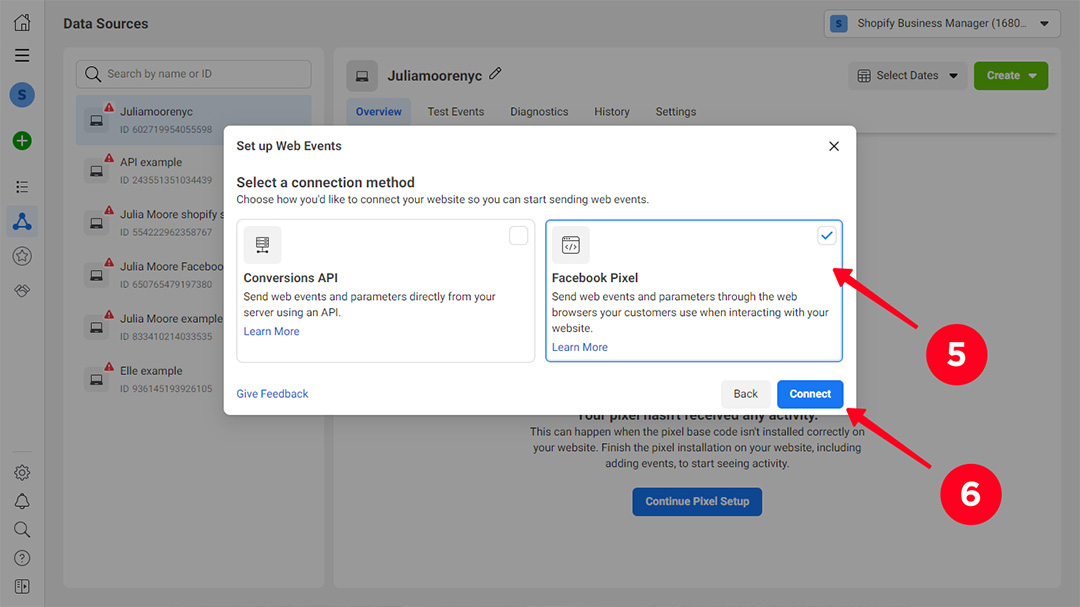Click the calendar icon in Select Dates
This screenshot has width=1080, height=607.
(x=864, y=76)
